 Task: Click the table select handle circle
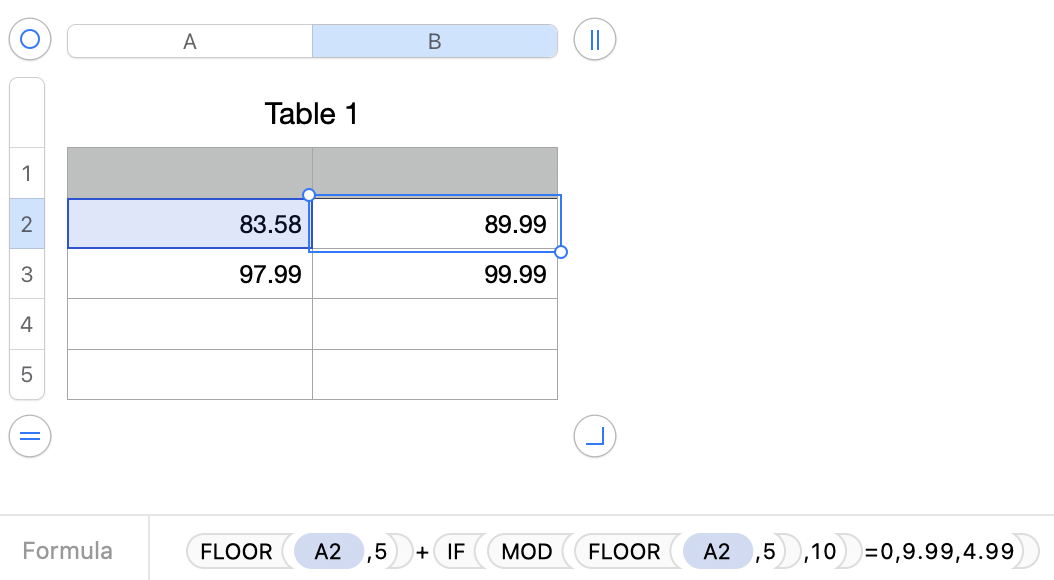coord(30,40)
